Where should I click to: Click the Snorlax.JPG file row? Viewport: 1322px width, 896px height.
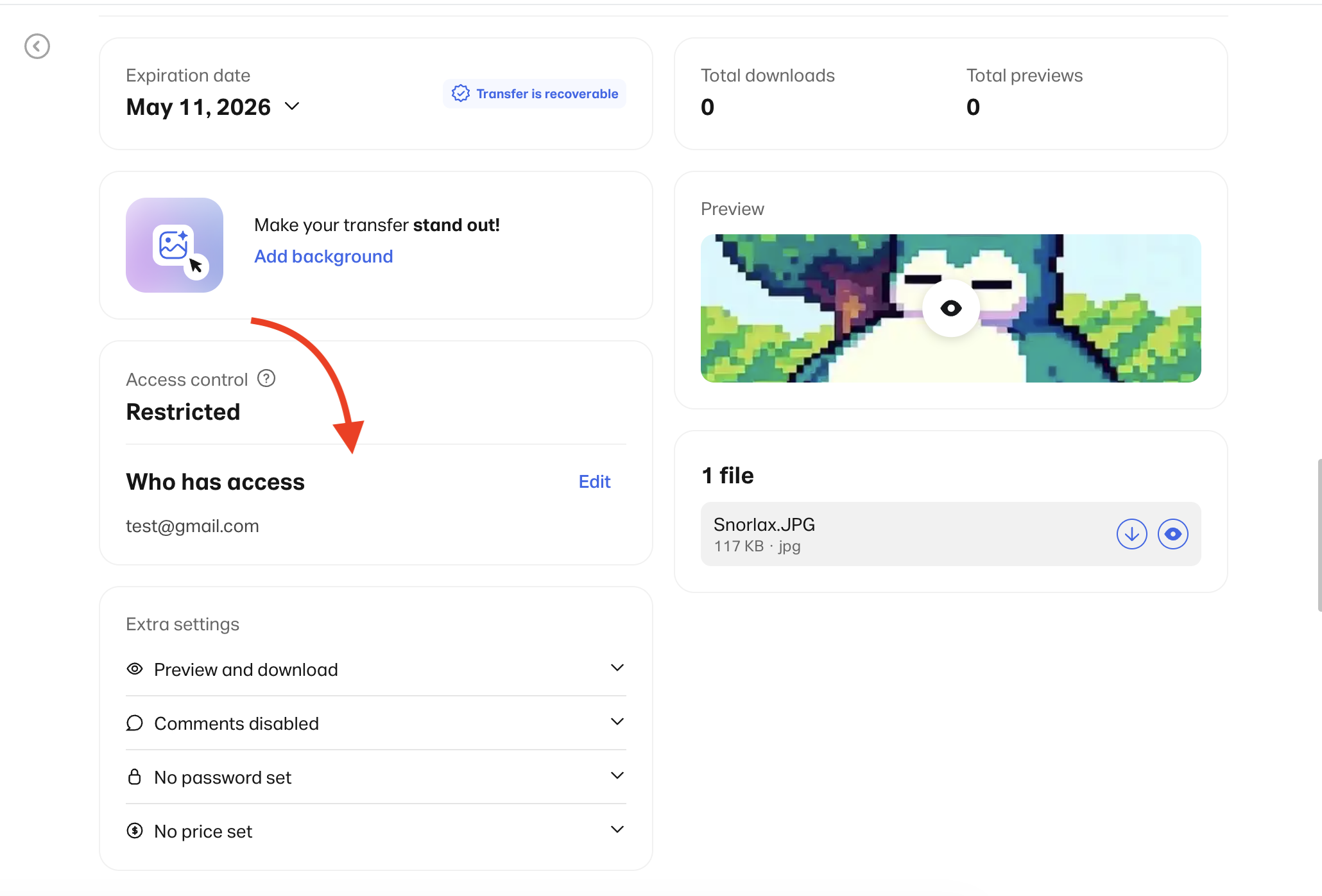coord(898,534)
